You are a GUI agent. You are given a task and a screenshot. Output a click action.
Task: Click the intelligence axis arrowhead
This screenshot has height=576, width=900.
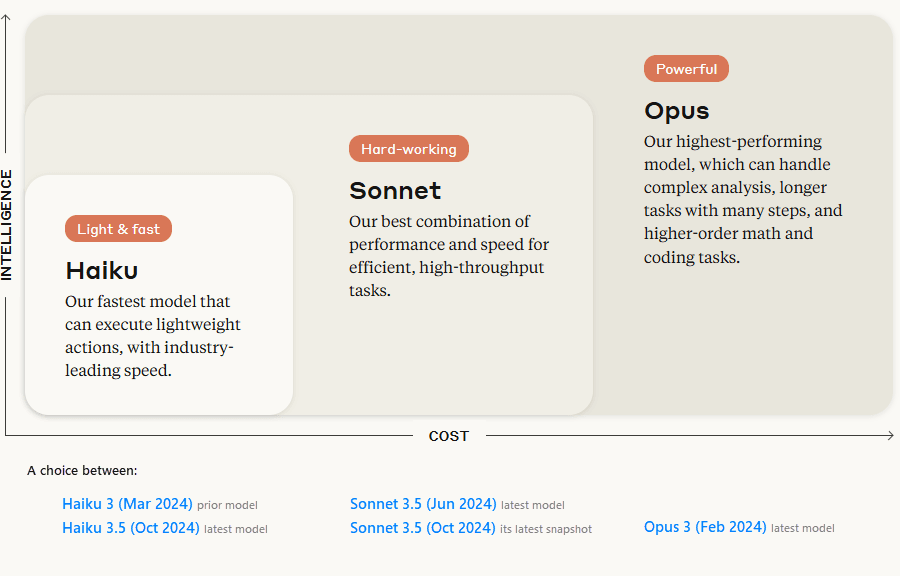coord(6,18)
